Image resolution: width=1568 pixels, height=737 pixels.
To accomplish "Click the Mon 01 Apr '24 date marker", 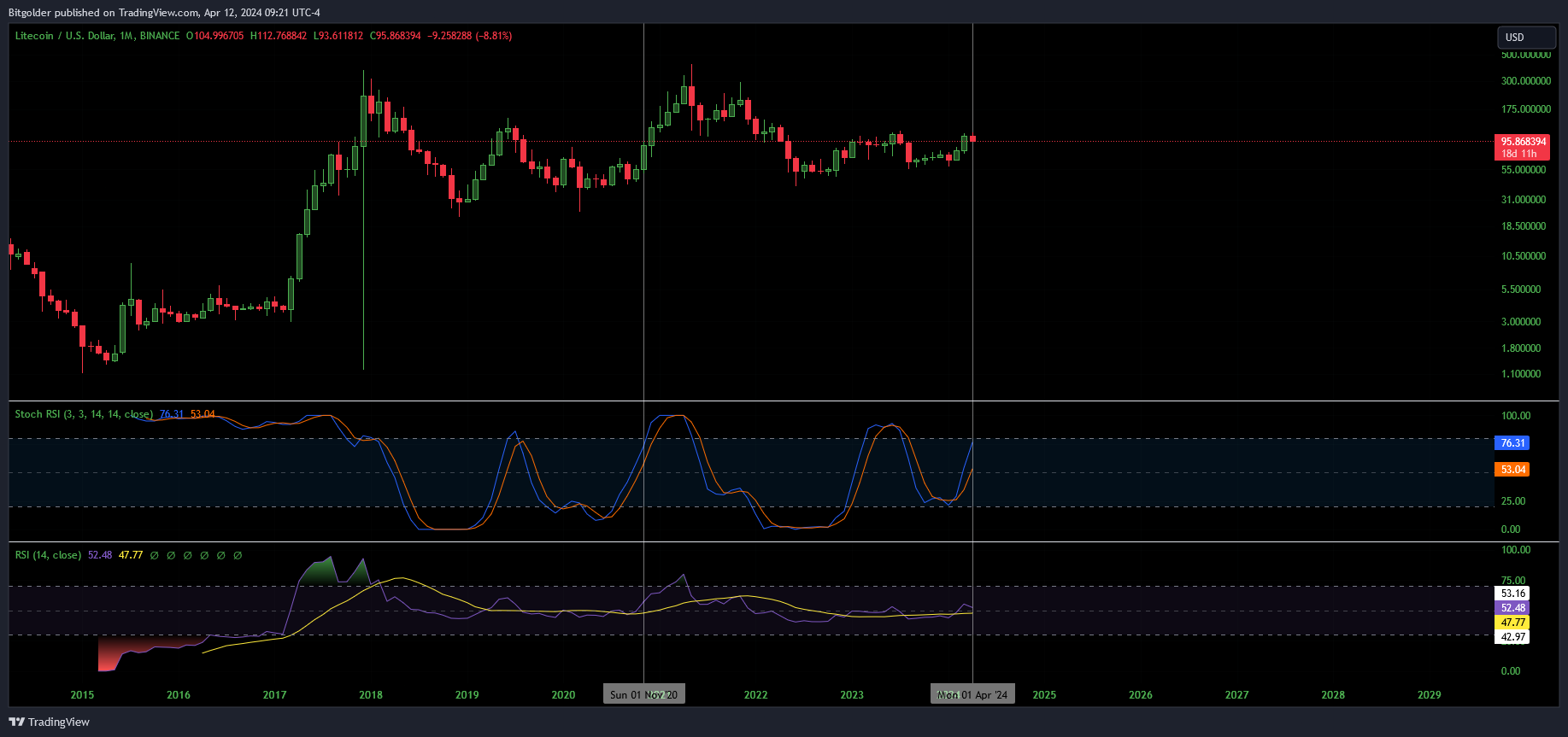I will [972, 694].
